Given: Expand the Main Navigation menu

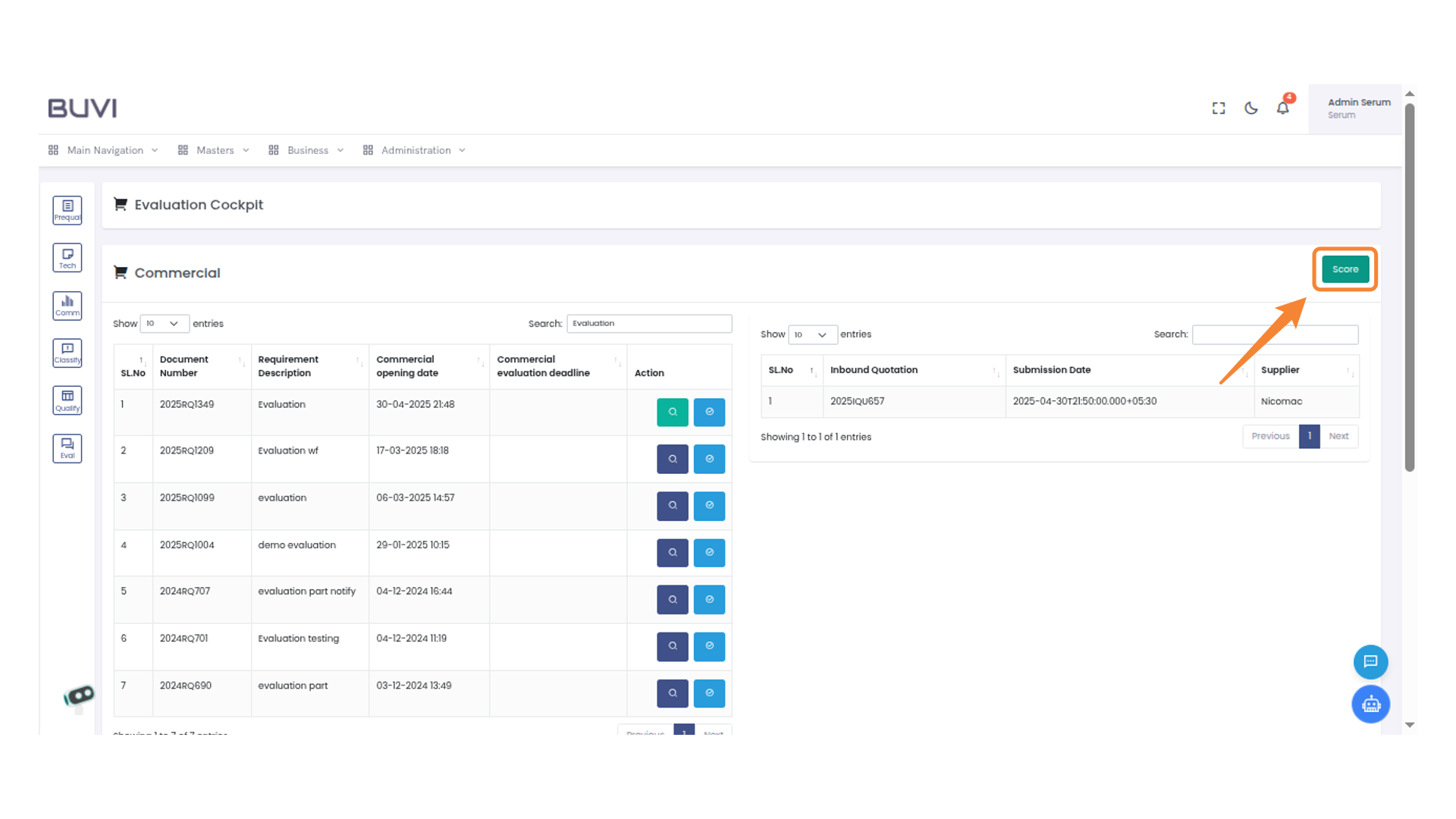Looking at the screenshot, I should tap(105, 150).
